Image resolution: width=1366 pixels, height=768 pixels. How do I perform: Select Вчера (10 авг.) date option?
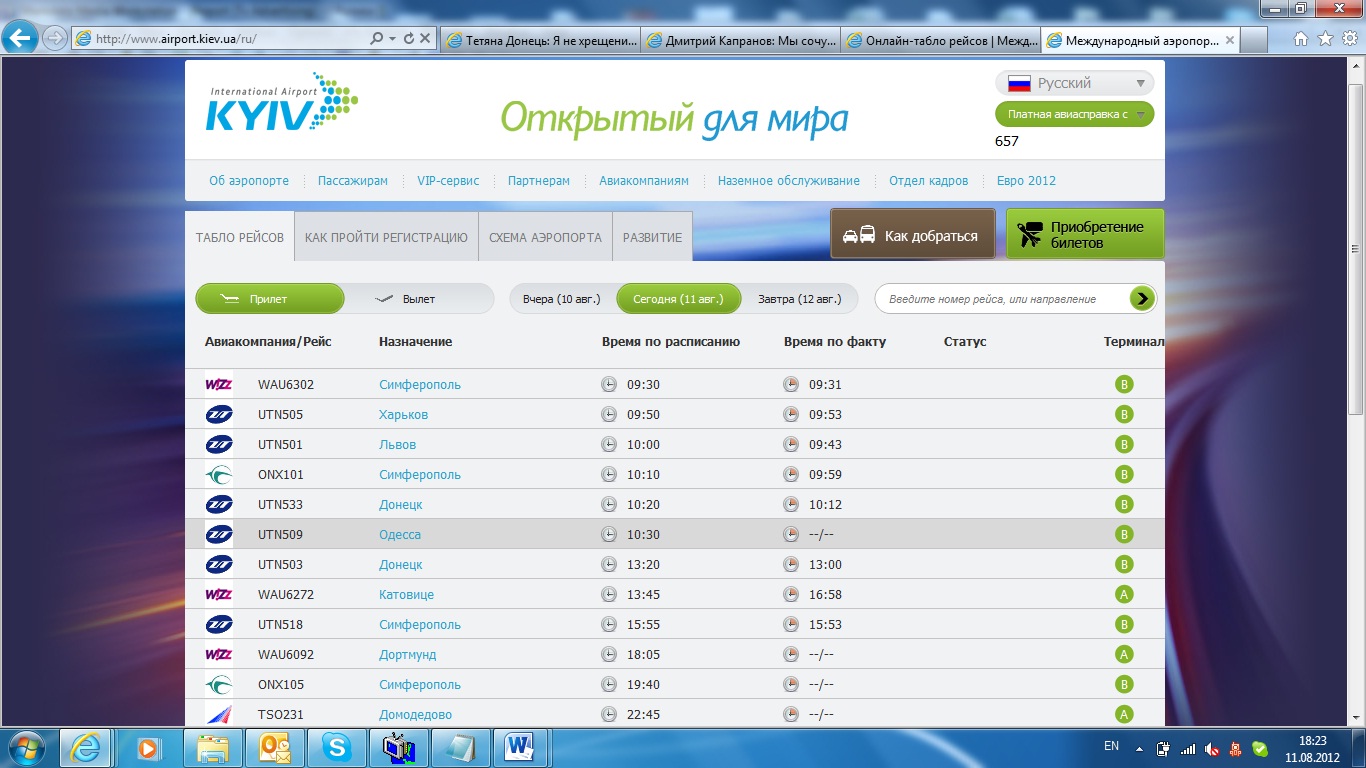tap(561, 299)
